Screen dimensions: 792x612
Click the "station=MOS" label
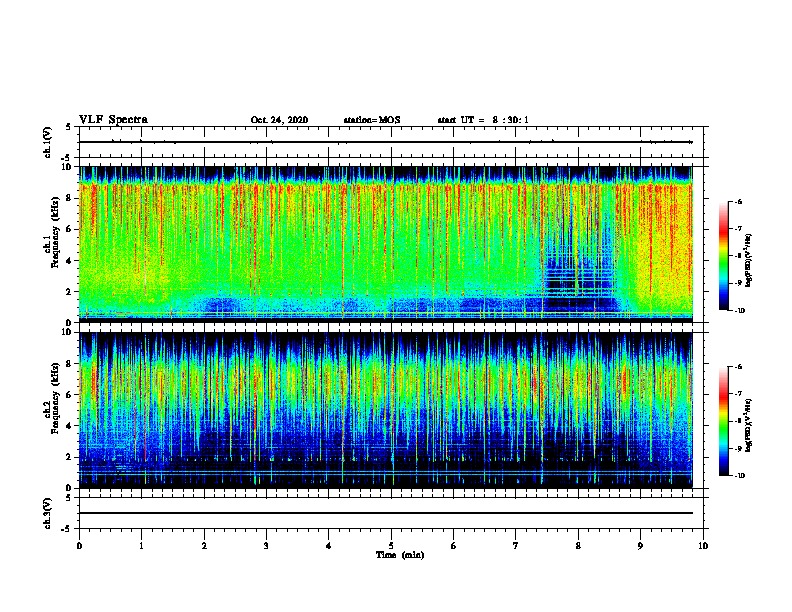pyautogui.click(x=372, y=120)
